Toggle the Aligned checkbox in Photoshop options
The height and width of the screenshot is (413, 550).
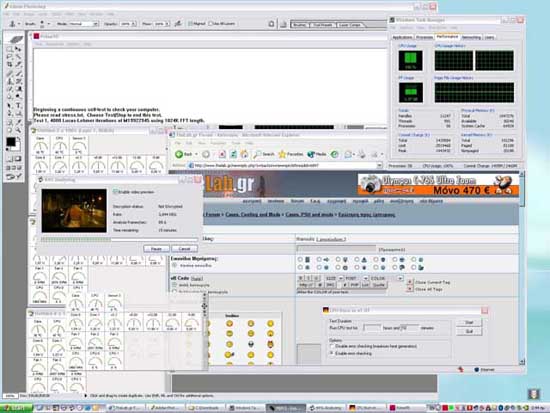click(190, 24)
